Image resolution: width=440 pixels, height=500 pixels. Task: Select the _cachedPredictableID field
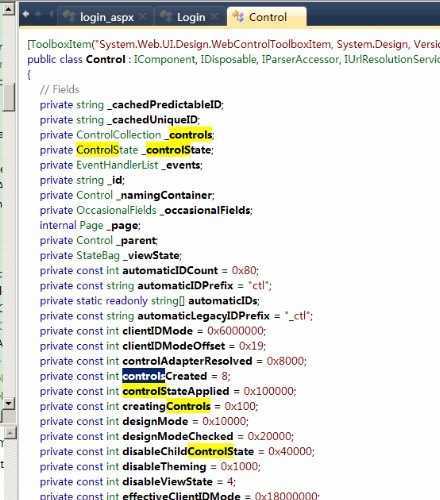point(164,104)
